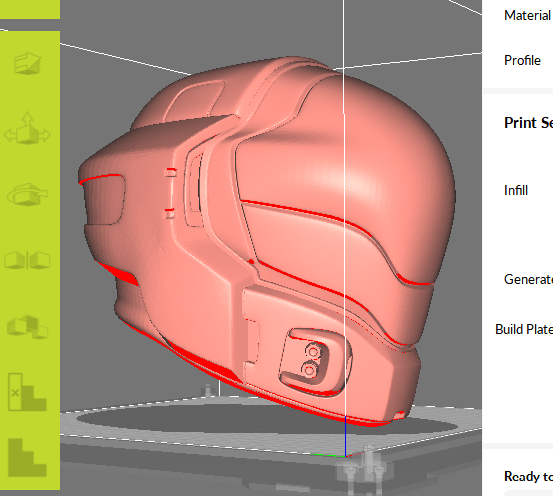Open the Per Model Settings tool

(27, 327)
